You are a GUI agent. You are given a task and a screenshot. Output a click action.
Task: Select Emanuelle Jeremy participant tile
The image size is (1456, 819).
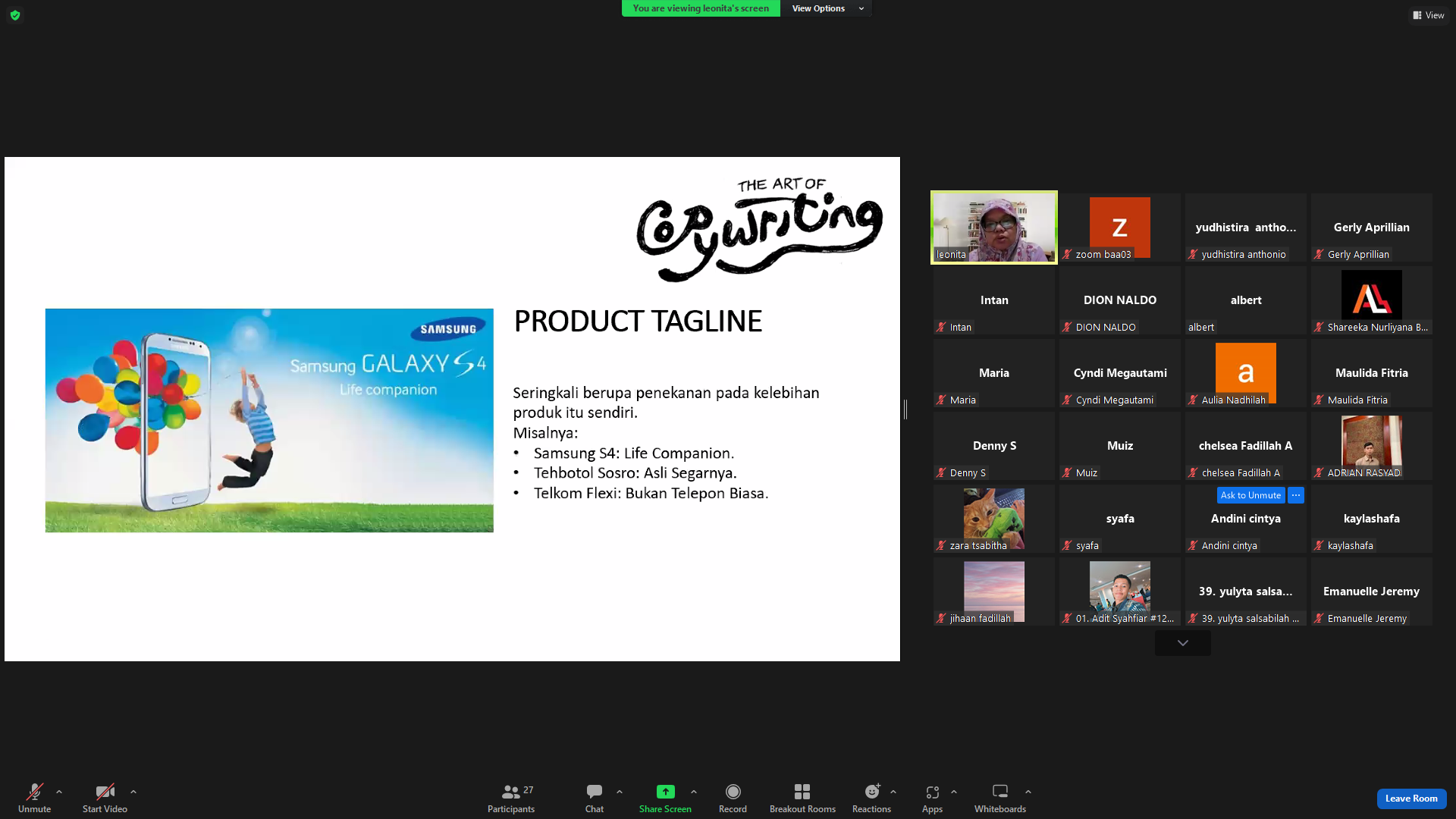click(x=1372, y=591)
